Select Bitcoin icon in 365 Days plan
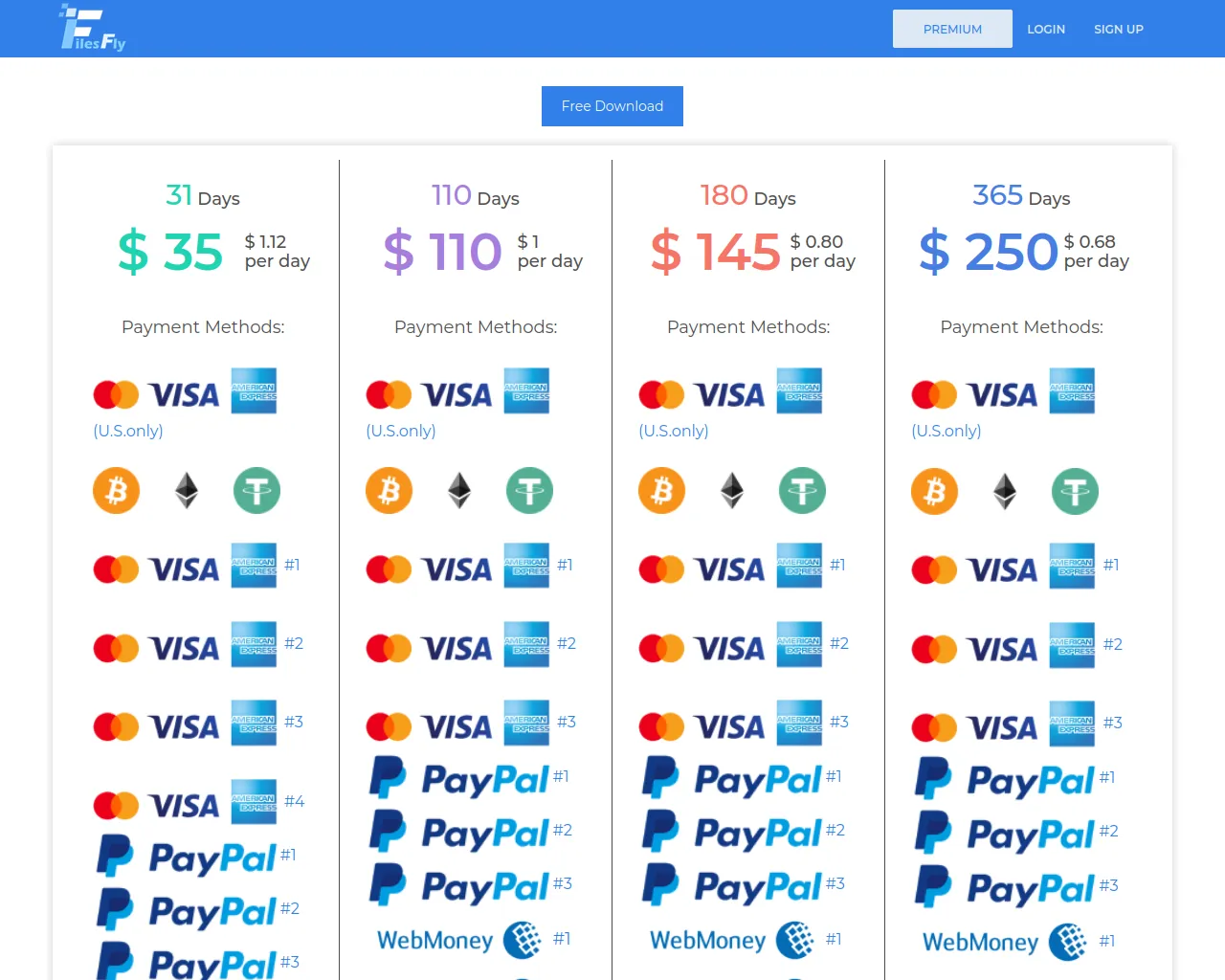This screenshot has width=1225, height=980. click(935, 492)
